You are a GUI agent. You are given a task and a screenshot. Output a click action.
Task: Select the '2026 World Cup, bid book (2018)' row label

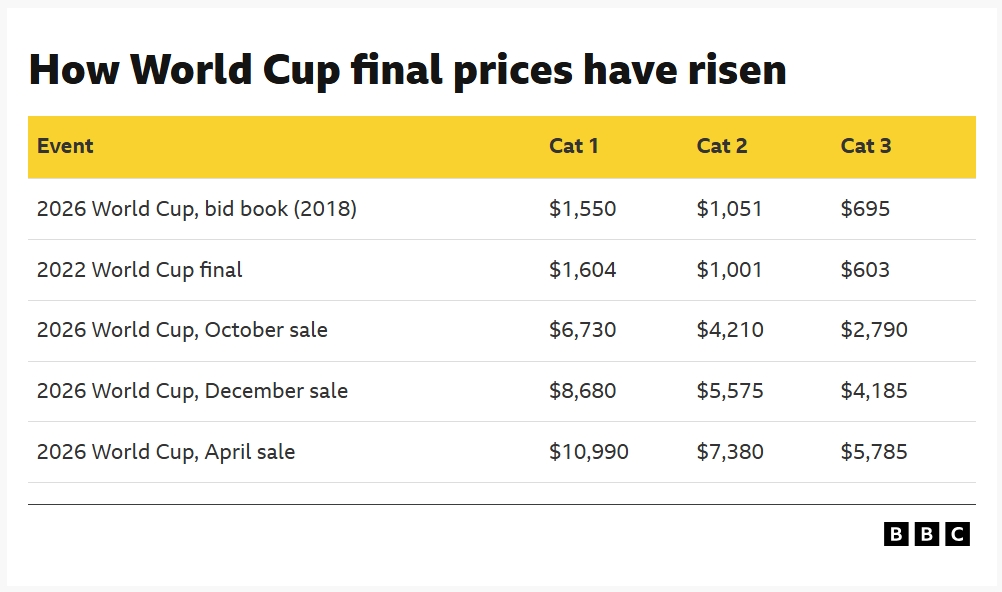pyautogui.click(x=197, y=209)
